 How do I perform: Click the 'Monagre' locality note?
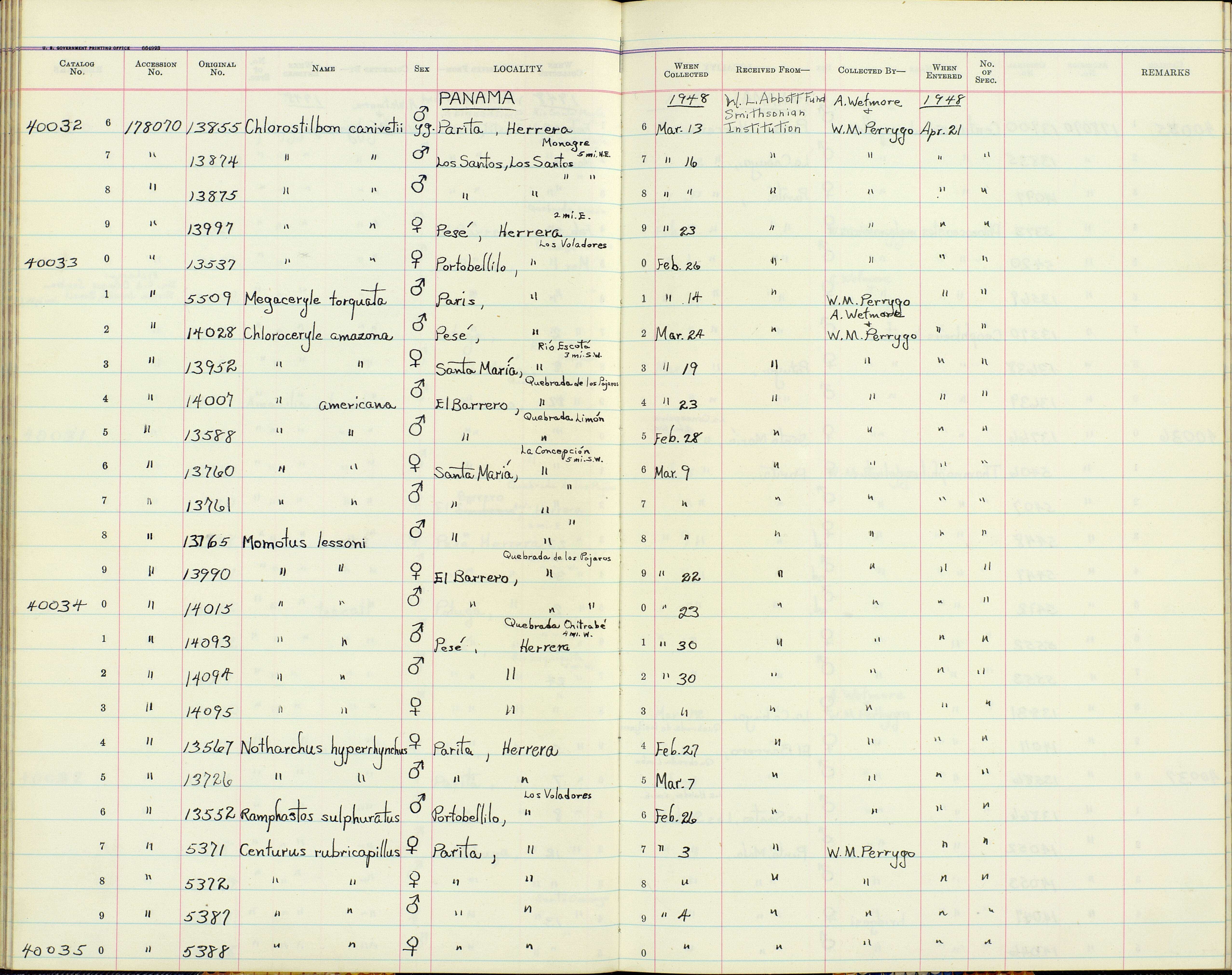click(566, 143)
